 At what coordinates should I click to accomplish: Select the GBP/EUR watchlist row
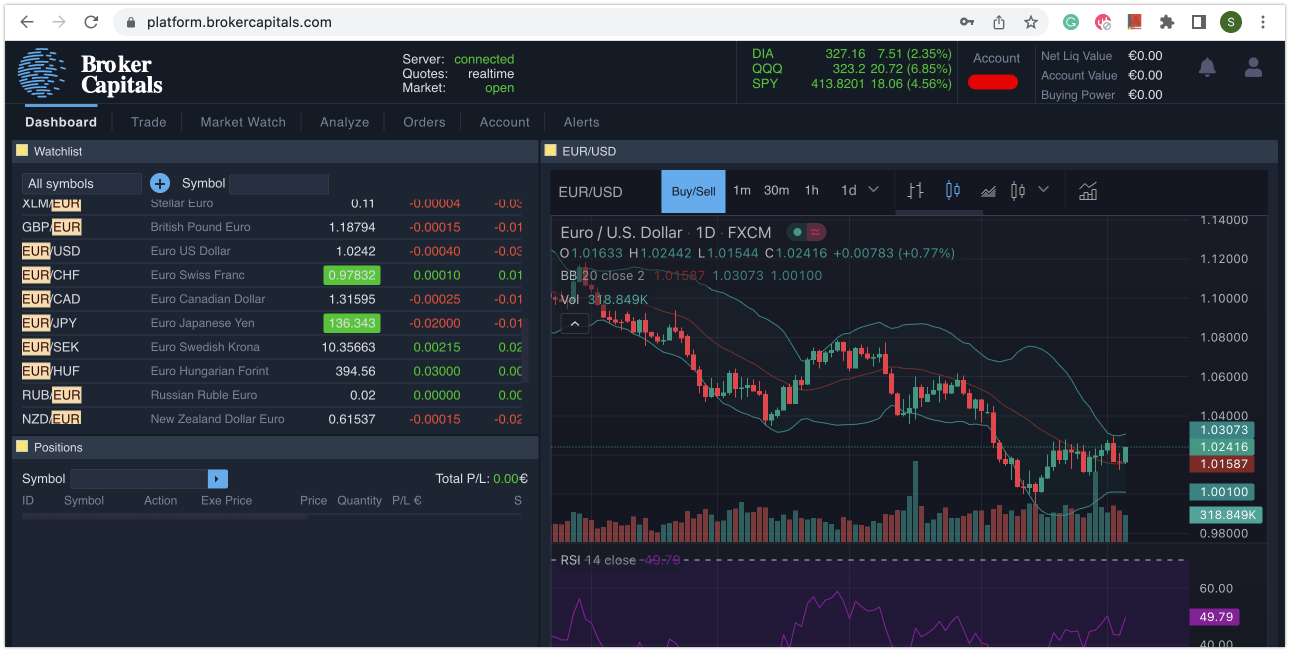click(x=272, y=227)
